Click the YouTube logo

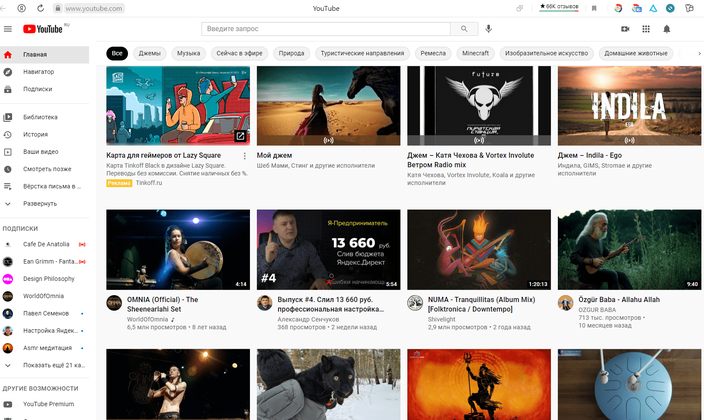(43, 29)
